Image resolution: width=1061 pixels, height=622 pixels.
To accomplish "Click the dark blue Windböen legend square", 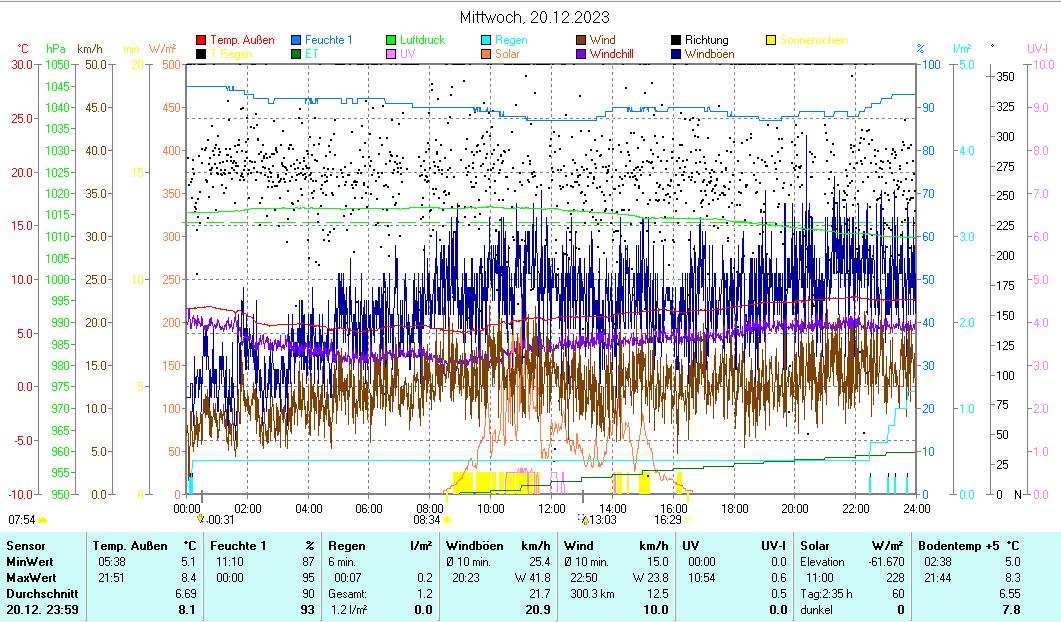I will (677, 54).
